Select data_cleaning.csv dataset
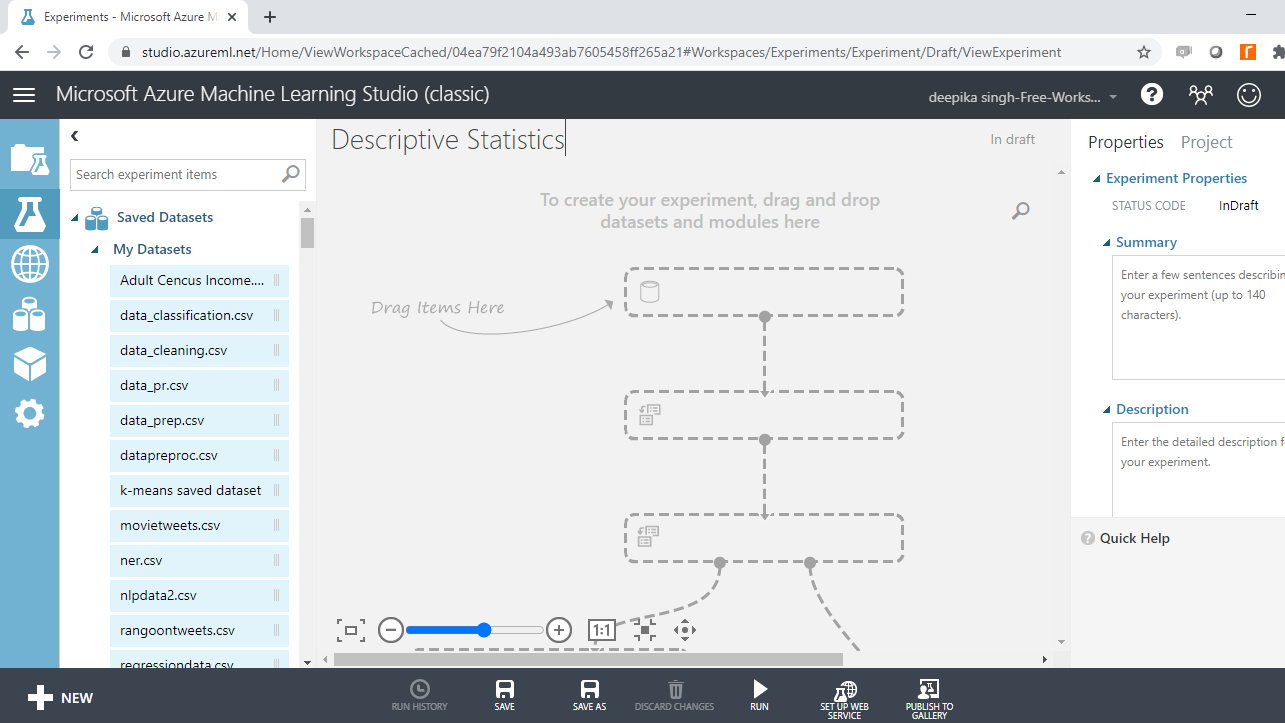This screenshot has height=723, width=1285. pos(199,351)
